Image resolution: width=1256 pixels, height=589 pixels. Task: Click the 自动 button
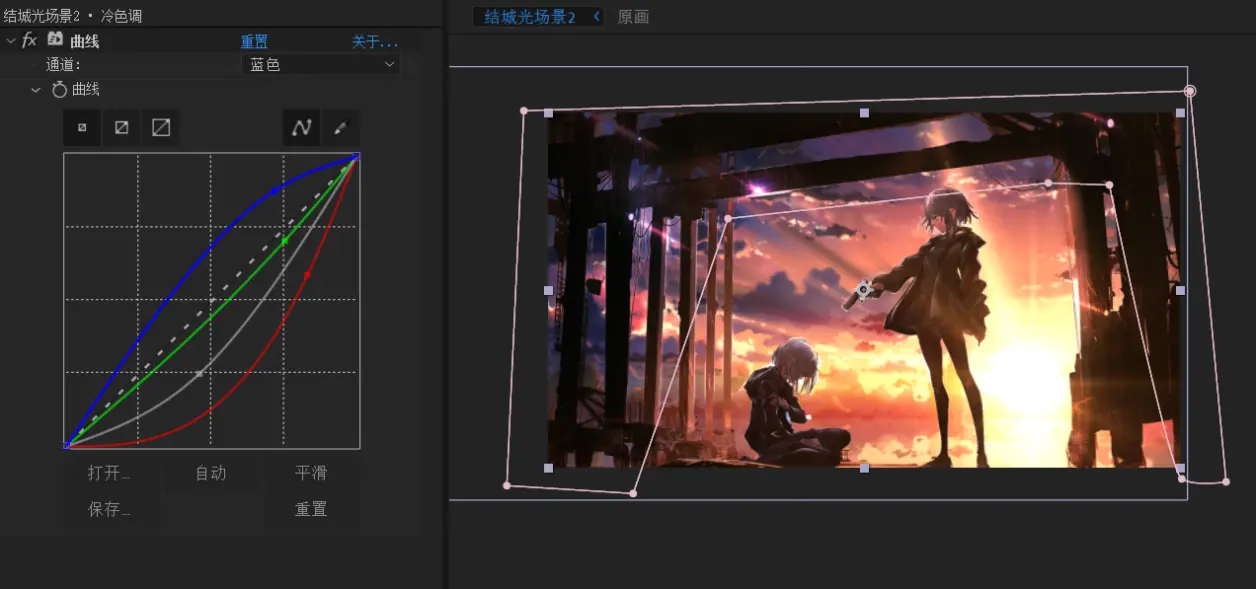(211, 473)
